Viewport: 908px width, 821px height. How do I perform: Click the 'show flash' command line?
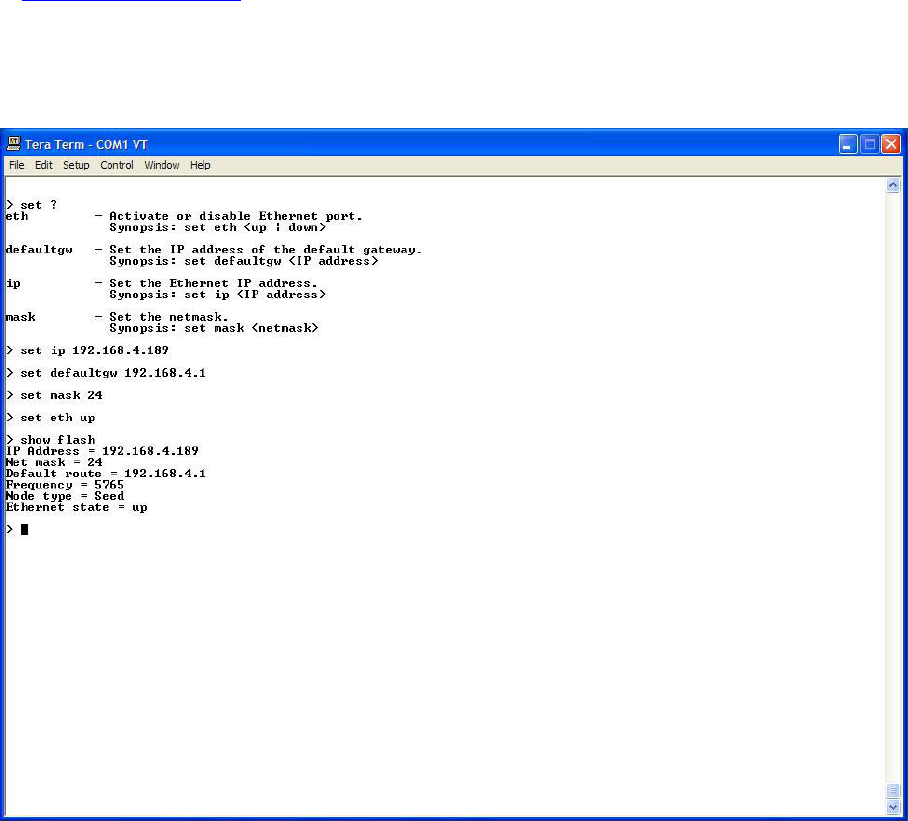[x=50, y=440]
